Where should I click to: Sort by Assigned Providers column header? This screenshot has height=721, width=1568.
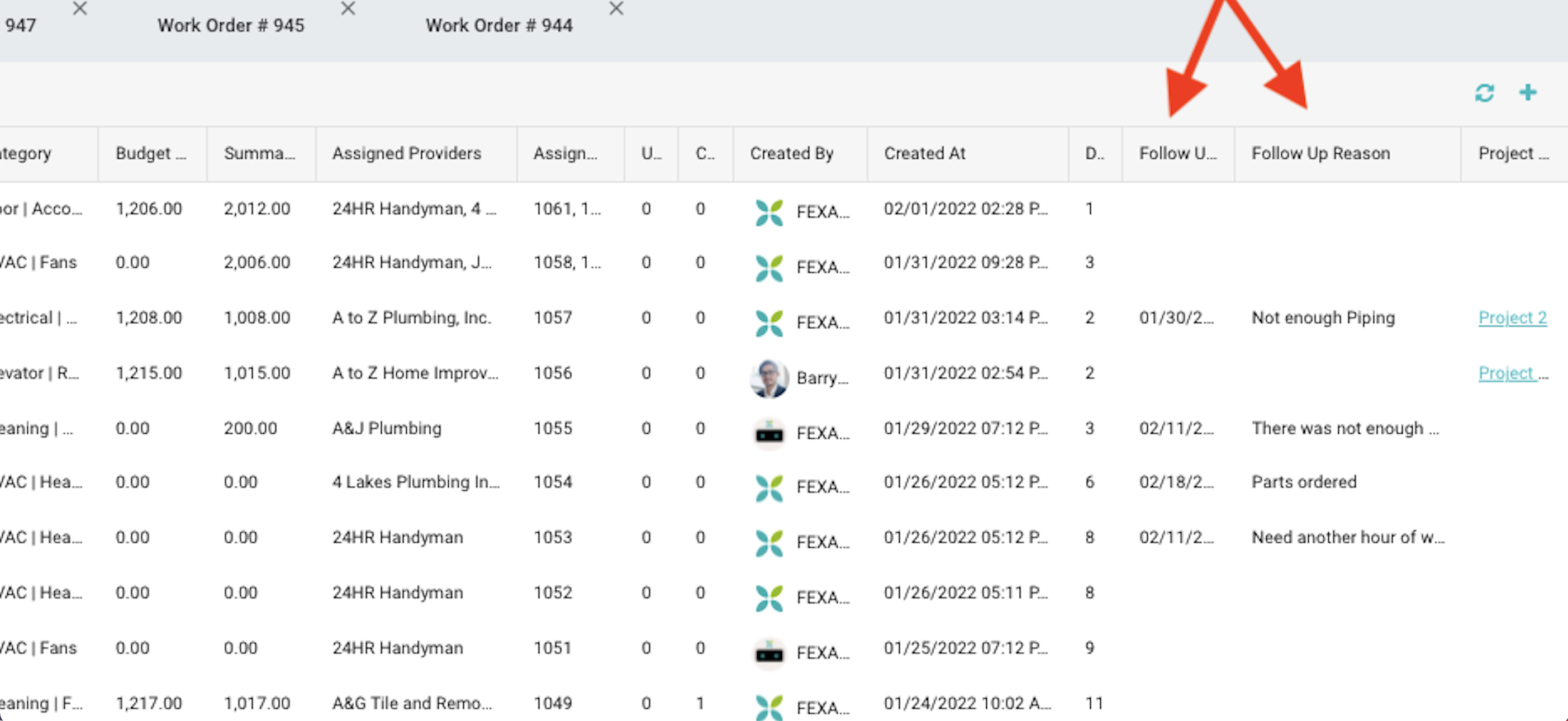tap(406, 154)
